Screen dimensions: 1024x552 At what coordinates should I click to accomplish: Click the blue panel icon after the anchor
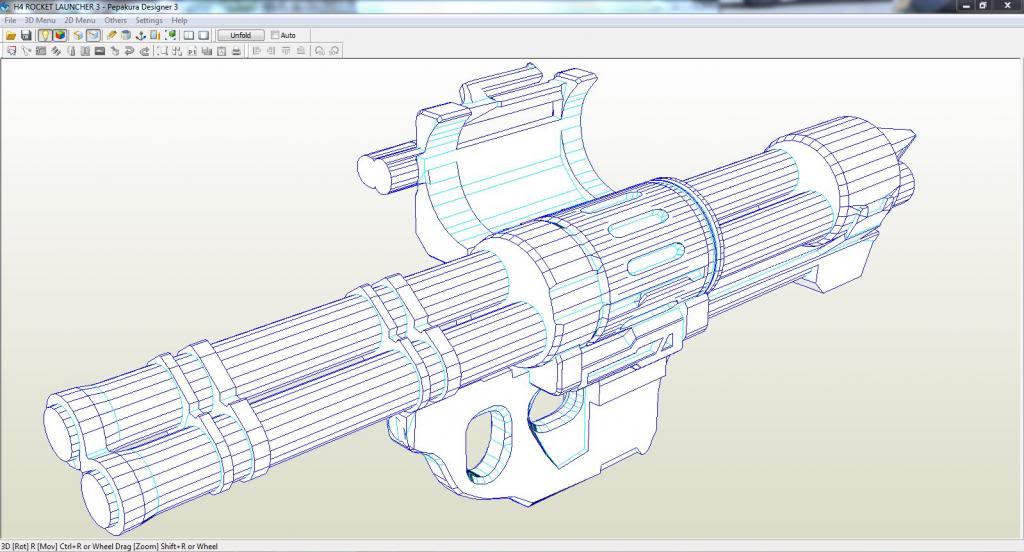[155, 35]
